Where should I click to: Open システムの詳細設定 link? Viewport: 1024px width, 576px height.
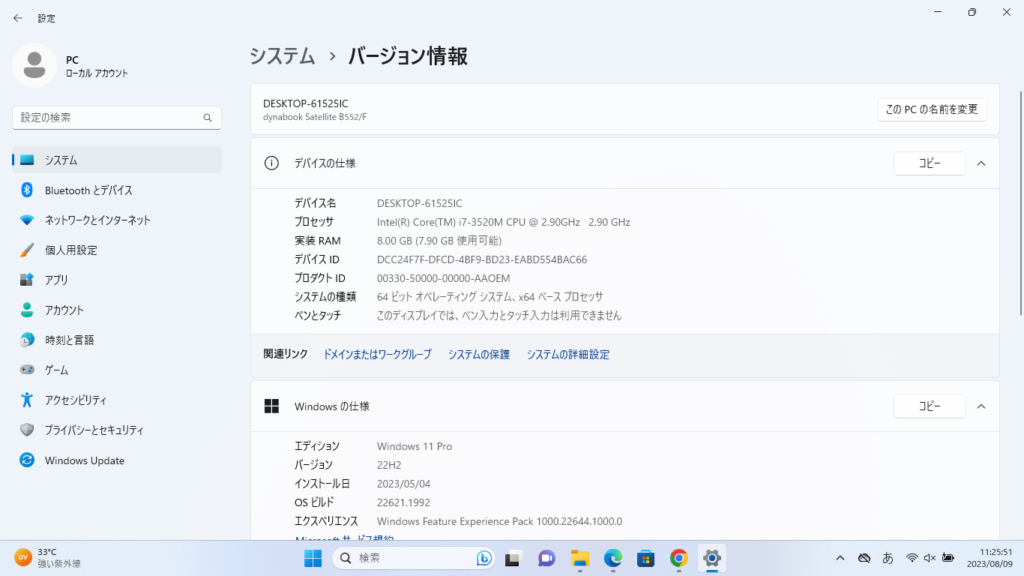pos(568,354)
